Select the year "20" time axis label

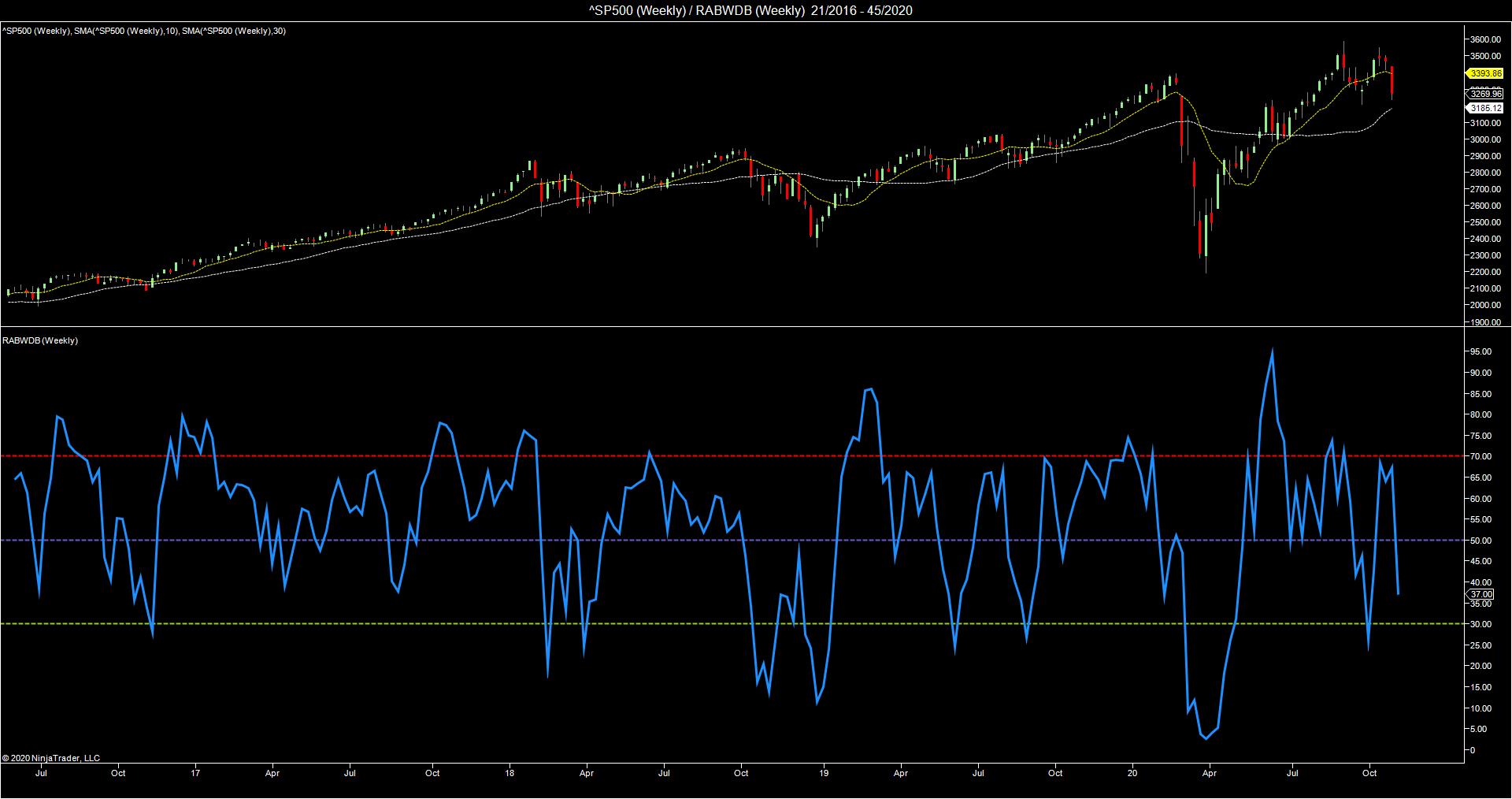point(1133,773)
